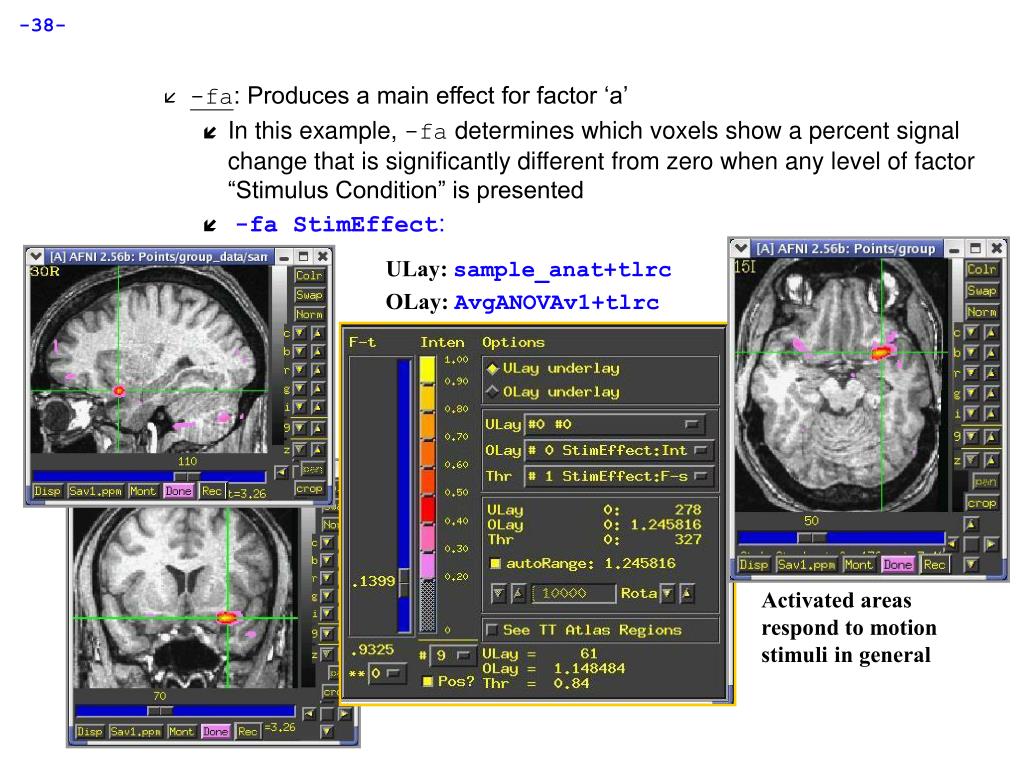Click brightness 'b' up arrow in sagittal window
1024x768 pixels.
pyautogui.click(x=317, y=351)
